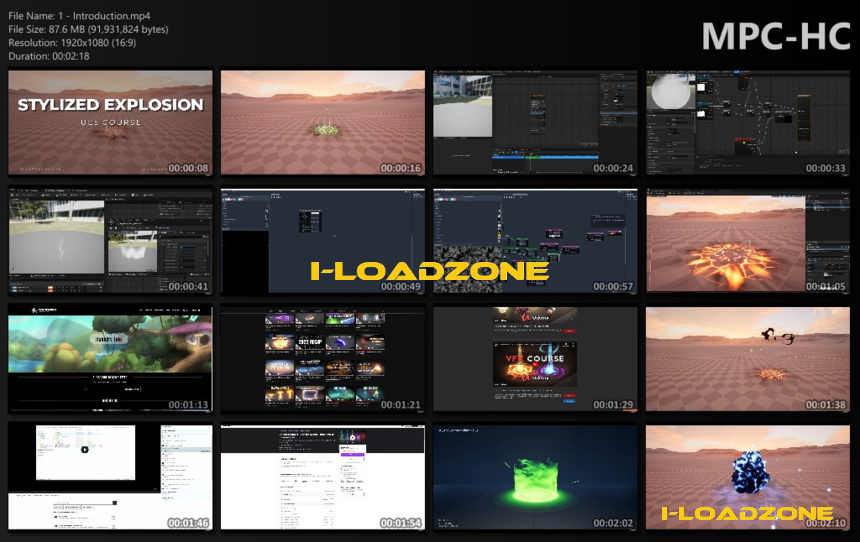This screenshot has width=860, height=542.
Task: Open the cartoon landscape thumbnail at 00:01:13
Action: coord(110,359)
